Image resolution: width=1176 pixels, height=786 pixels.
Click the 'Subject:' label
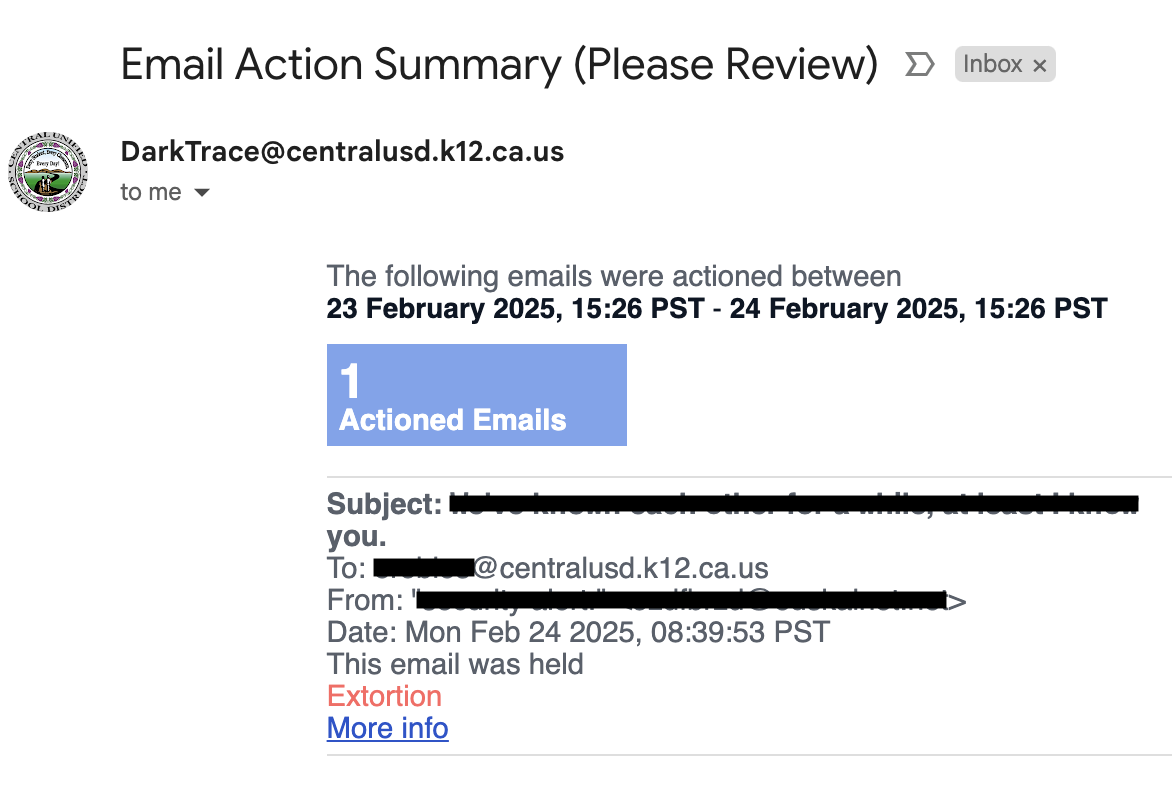(384, 504)
